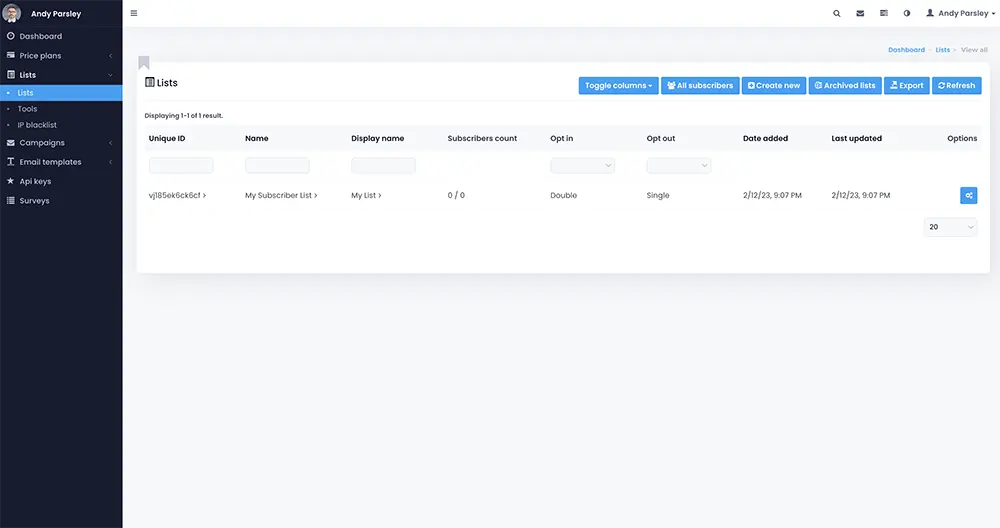Open the My List display name link
1000x528 pixels.
[x=366, y=195]
